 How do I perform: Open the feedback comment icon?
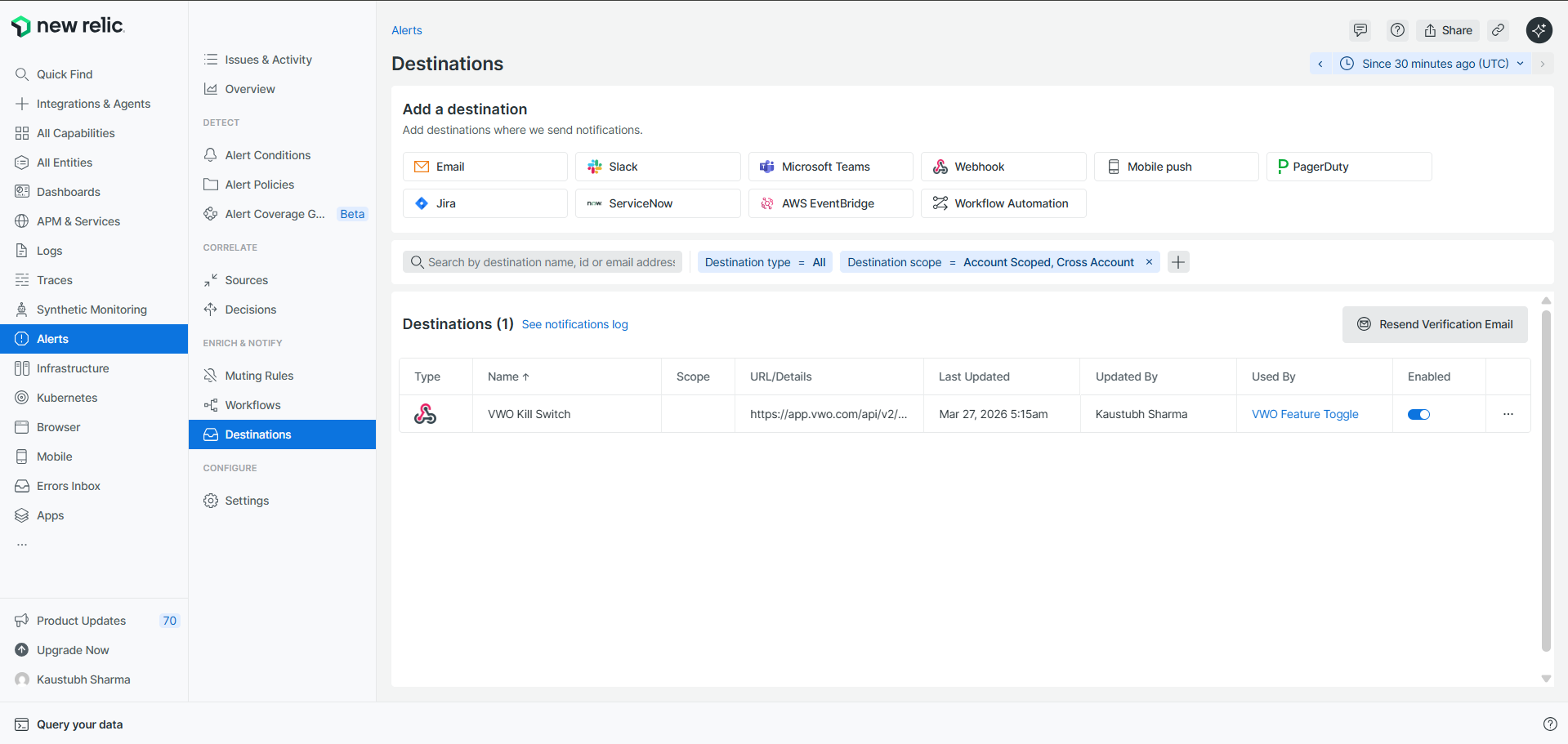click(1360, 30)
